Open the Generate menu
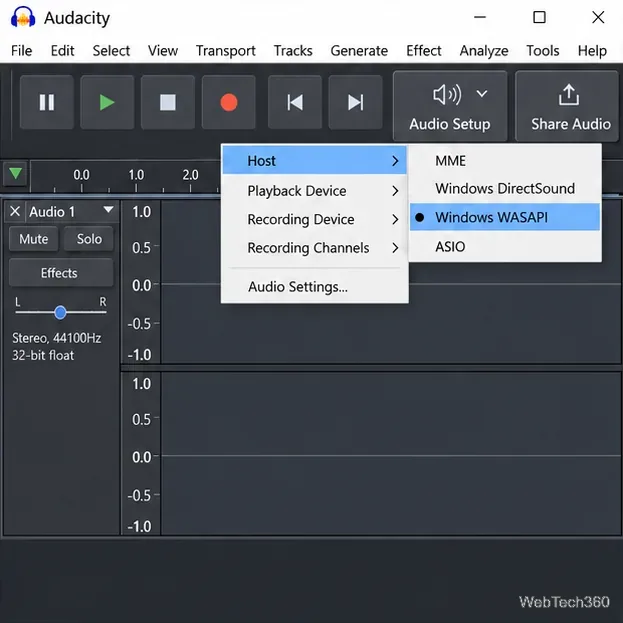Viewport: 623px width, 623px height. pyautogui.click(x=359, y=51)
